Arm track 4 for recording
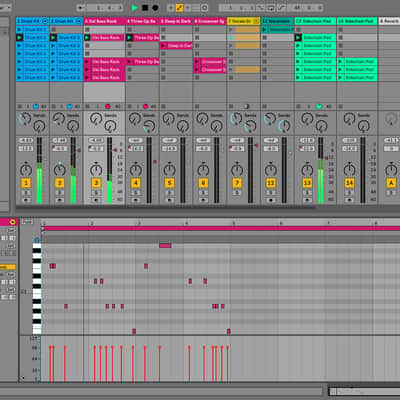Image resolution: width=400 pixels, height=400 pixels. click(x=136, y=200)
